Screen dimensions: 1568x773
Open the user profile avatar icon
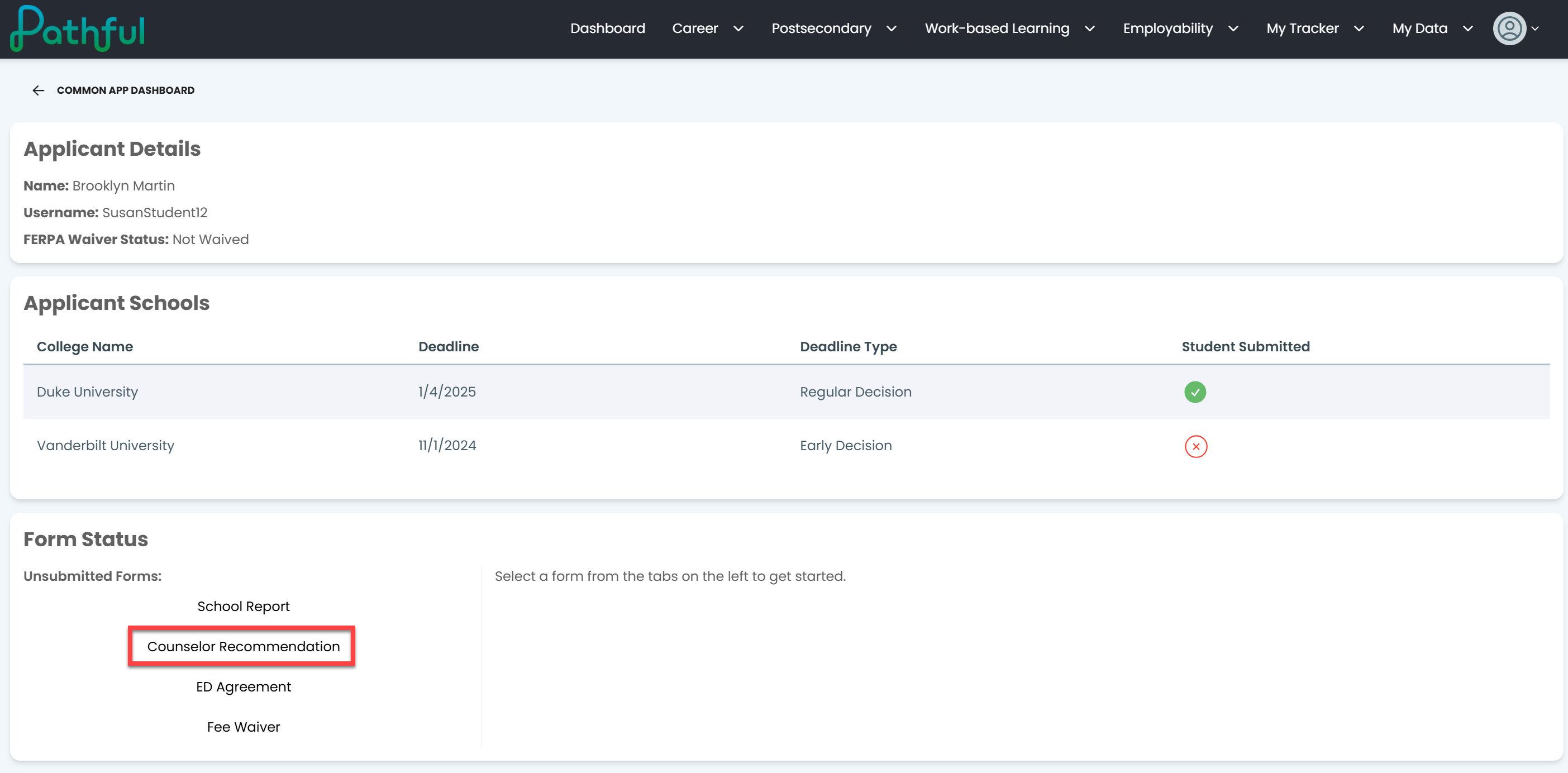click(x=1509, y=28)
